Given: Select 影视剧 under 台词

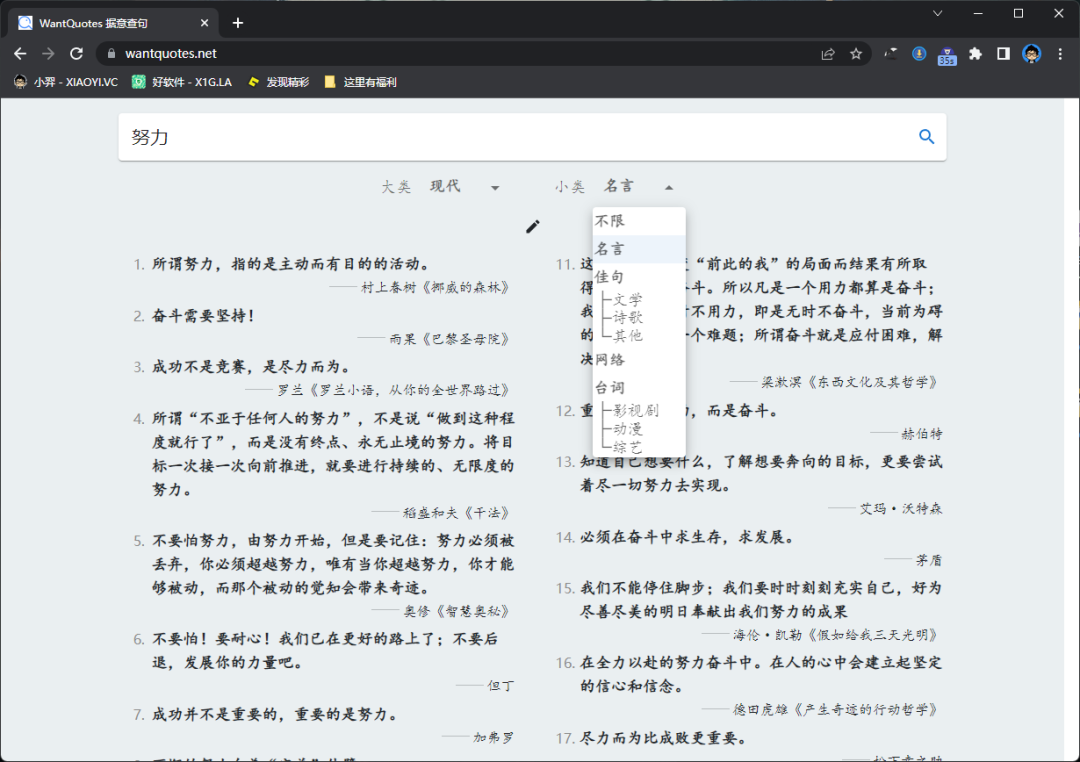Looking at the screenshot, I should (x=636, y=410).
